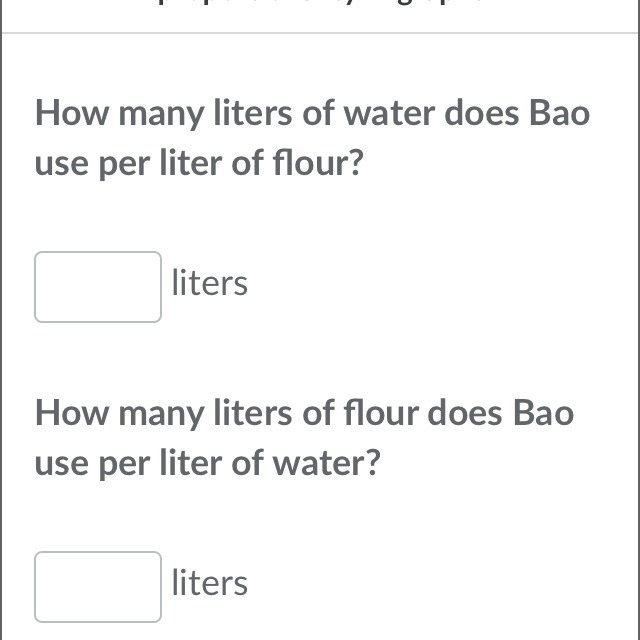Image resolution: width=640 pixels, height=640 pixels.
Task: Click the word "does" in the second question
Action: point(466,413)
